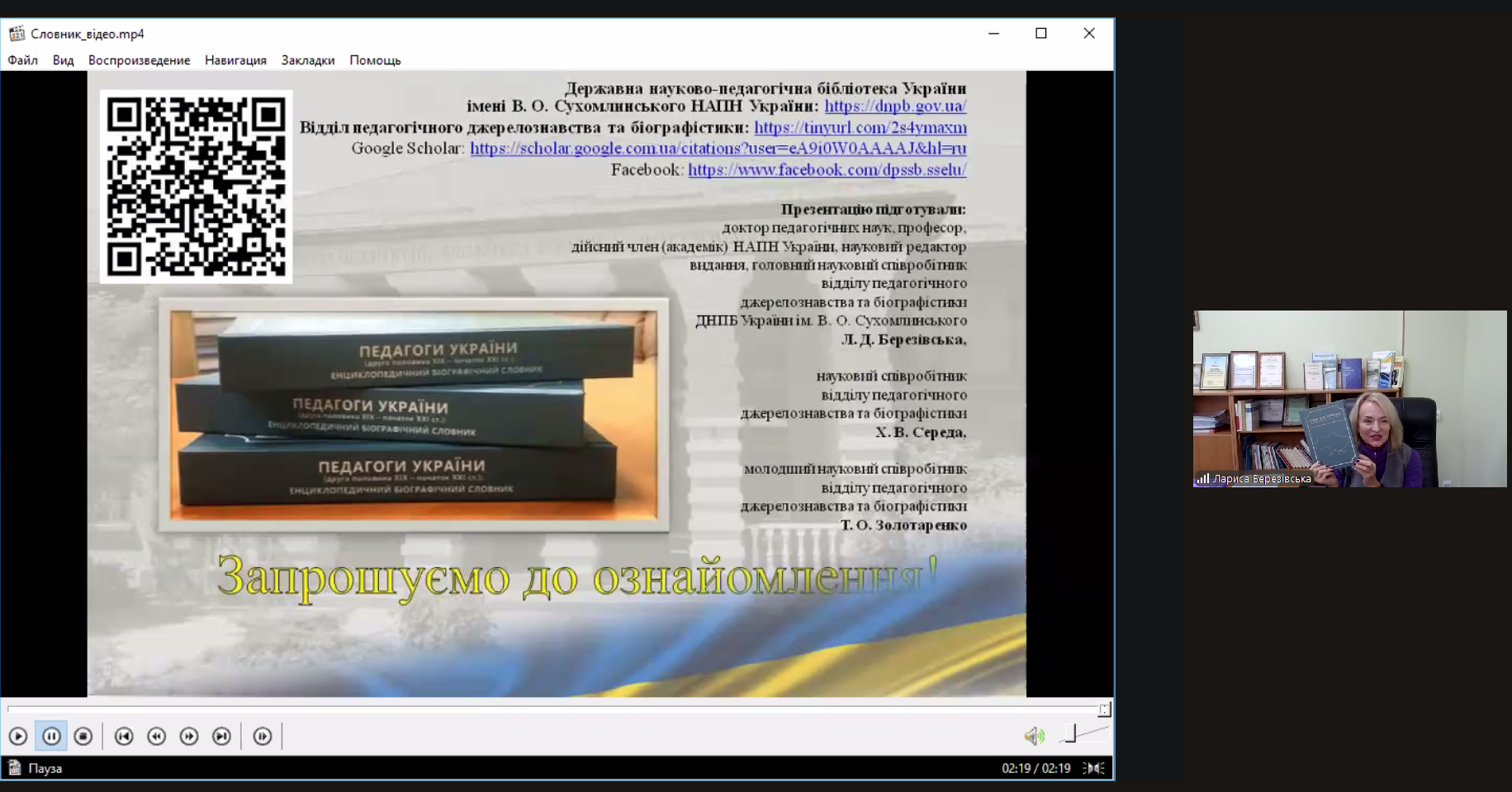Image resolution: width=1512 pixels, height=792 pixels.
Task: Click the 02:19 / 02:19 time display
Action: pyautogui.click(x=1036, y=768)
